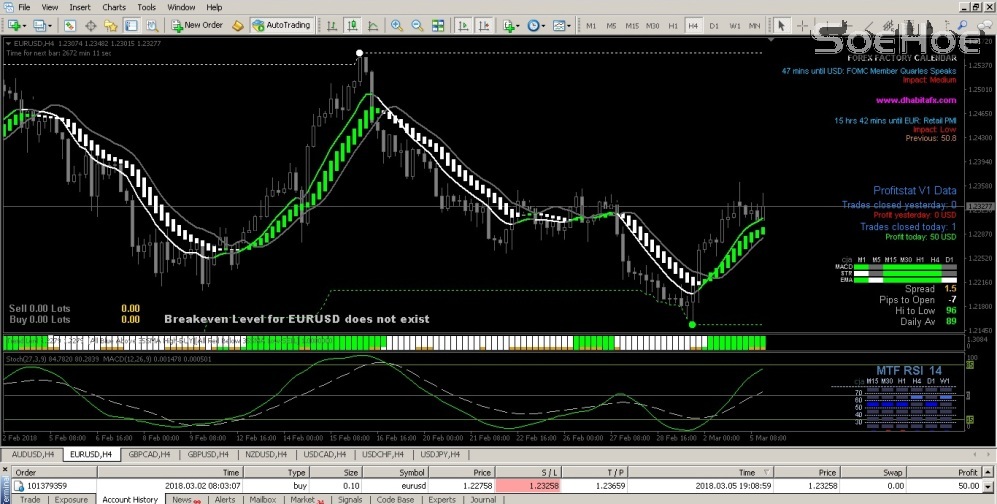Toggle the AutoTrading button
The height and width of the screenshot is (504, 997).
coord(281,25)
